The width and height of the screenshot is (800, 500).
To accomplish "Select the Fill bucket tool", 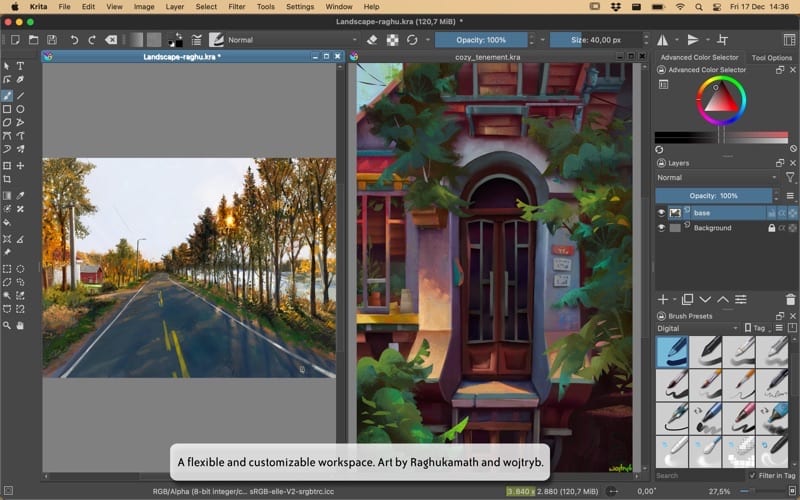I will point(7,222).
